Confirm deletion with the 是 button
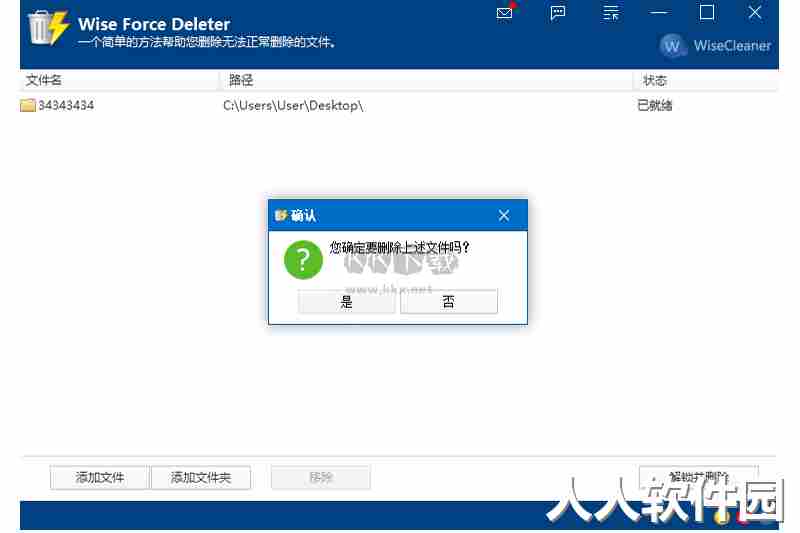Viewport: 800px width, 533px height. coord(346,301)
